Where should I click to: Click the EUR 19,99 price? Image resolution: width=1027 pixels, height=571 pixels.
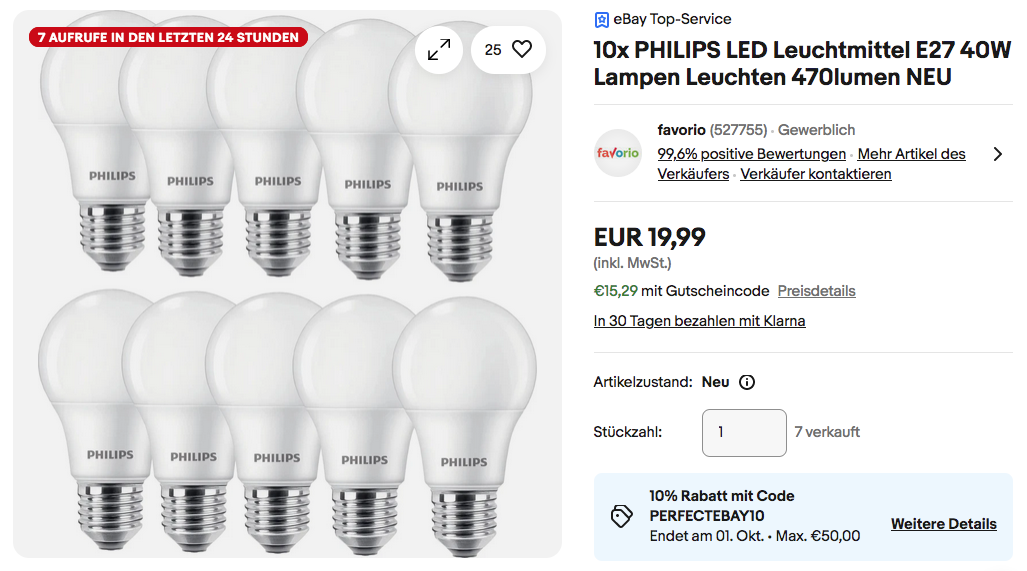[x=649, y=237]
